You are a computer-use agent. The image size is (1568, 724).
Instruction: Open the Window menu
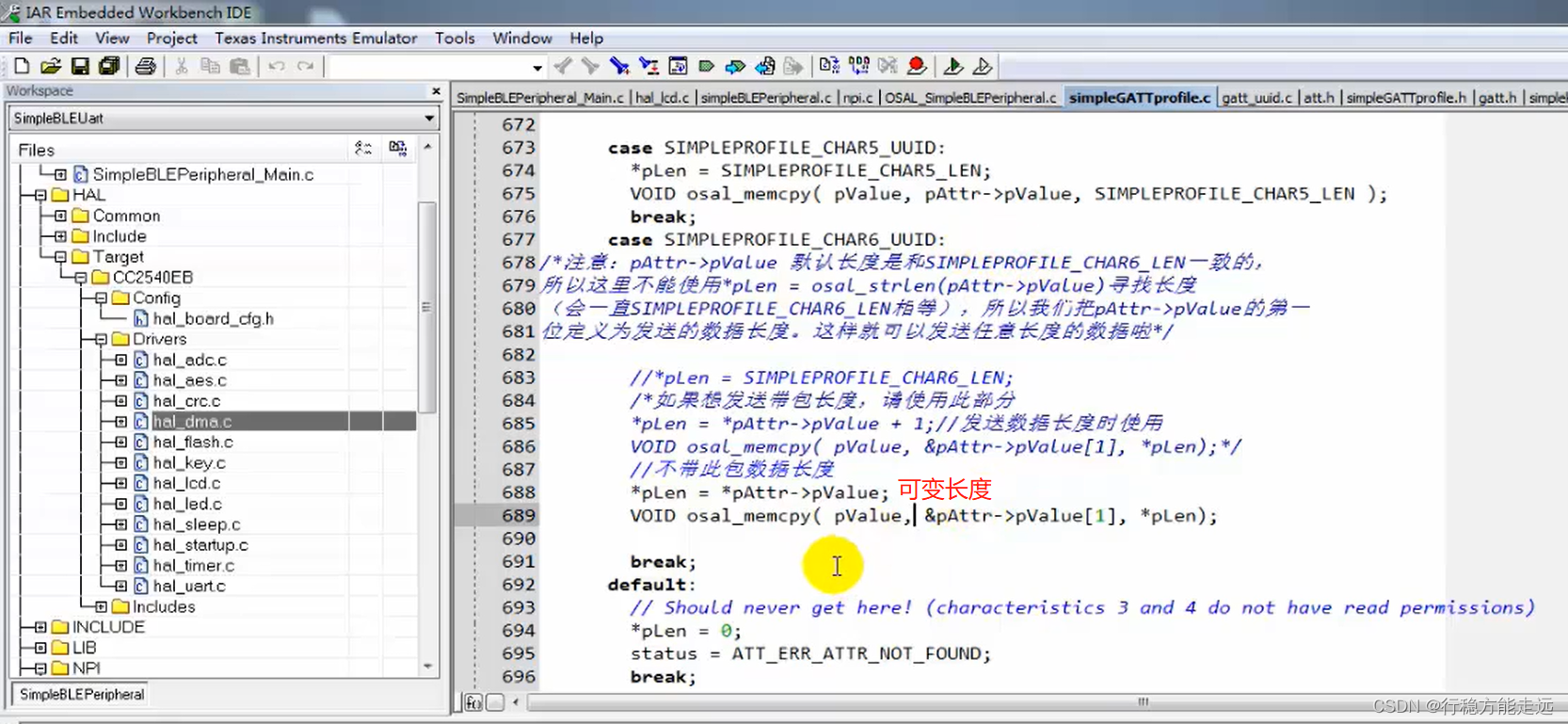[x=522, y=38]
